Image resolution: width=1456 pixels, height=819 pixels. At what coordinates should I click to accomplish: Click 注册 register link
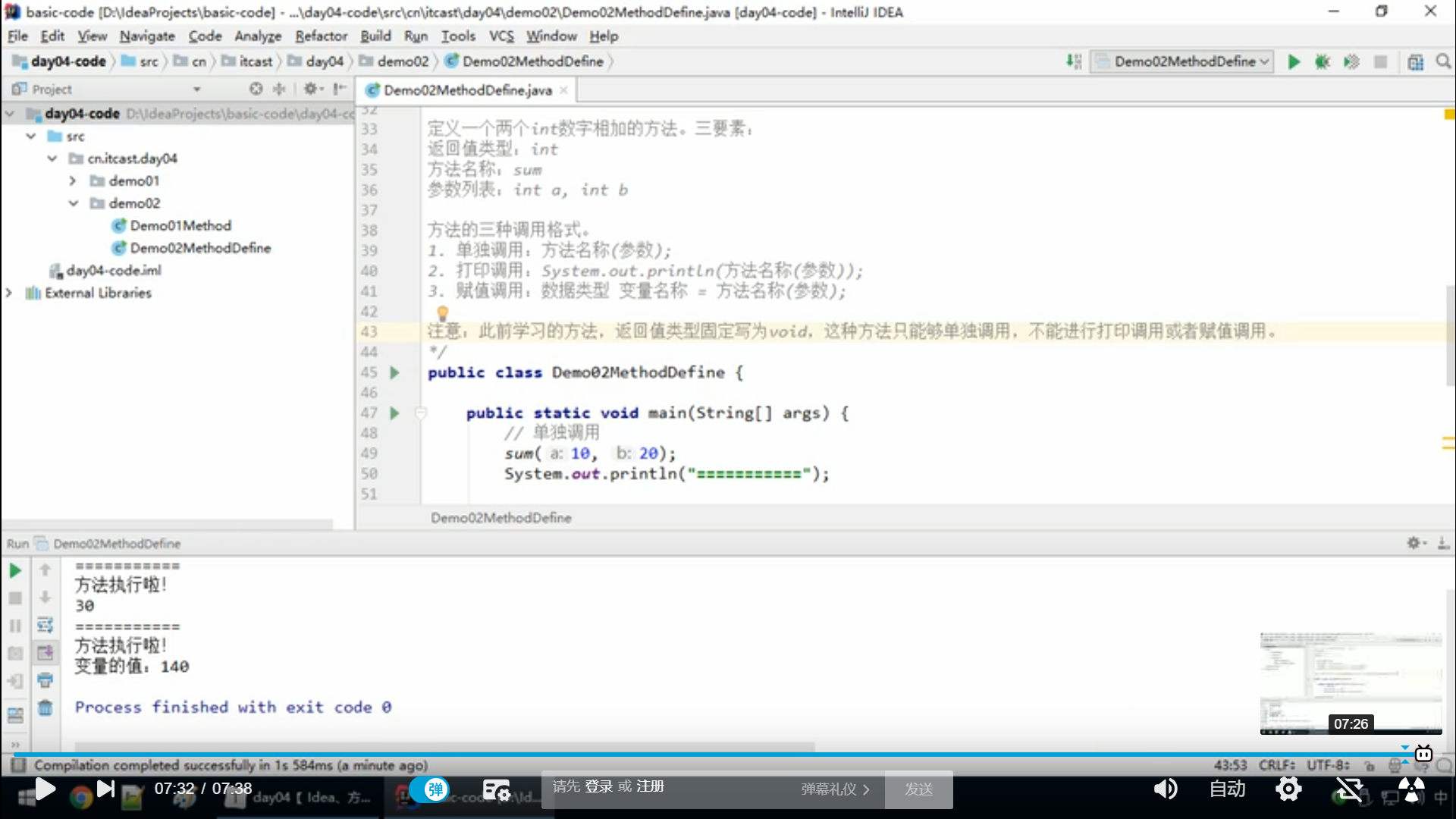(x=651, y=786)
